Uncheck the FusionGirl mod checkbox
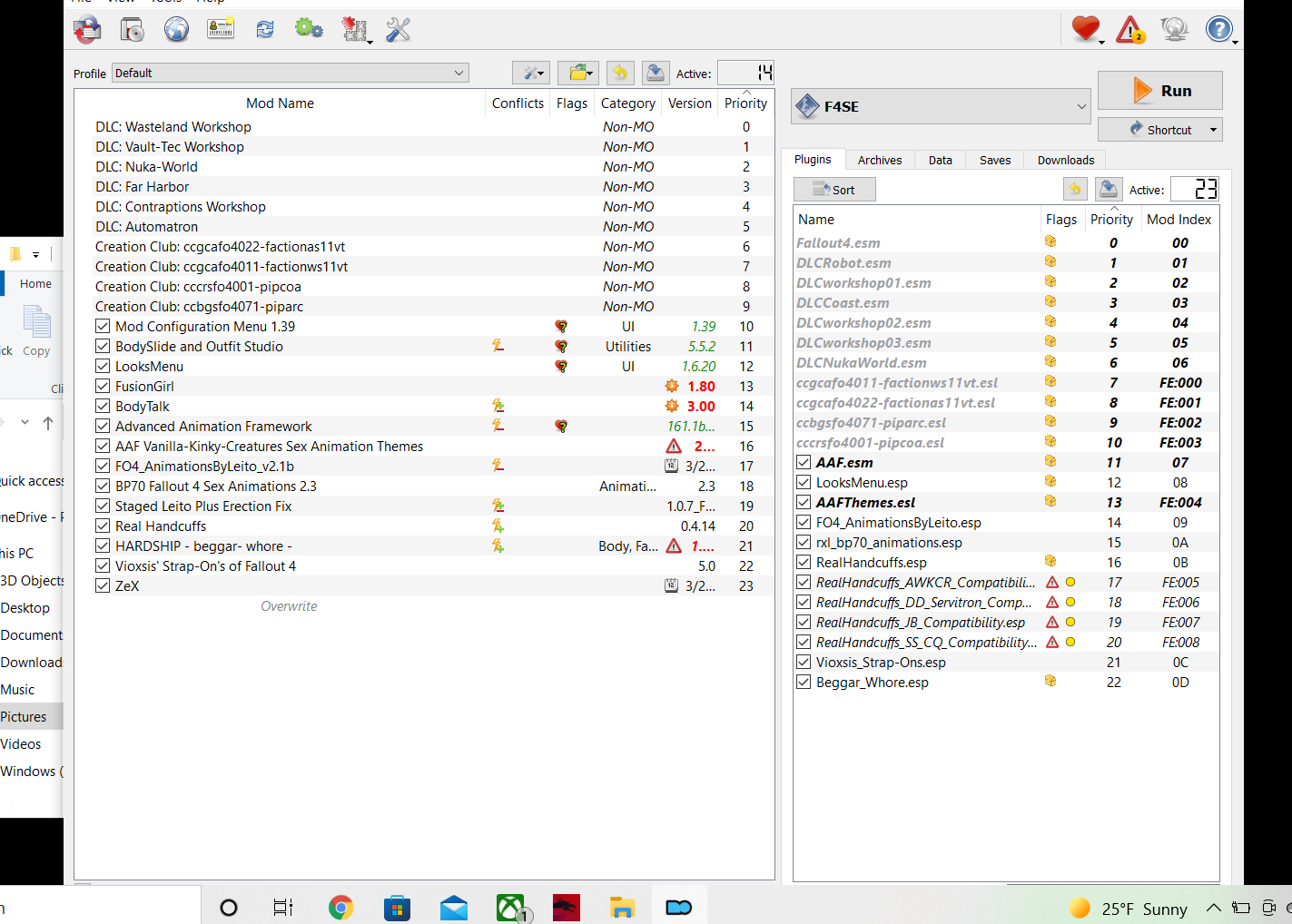 (x=104, y=387)
